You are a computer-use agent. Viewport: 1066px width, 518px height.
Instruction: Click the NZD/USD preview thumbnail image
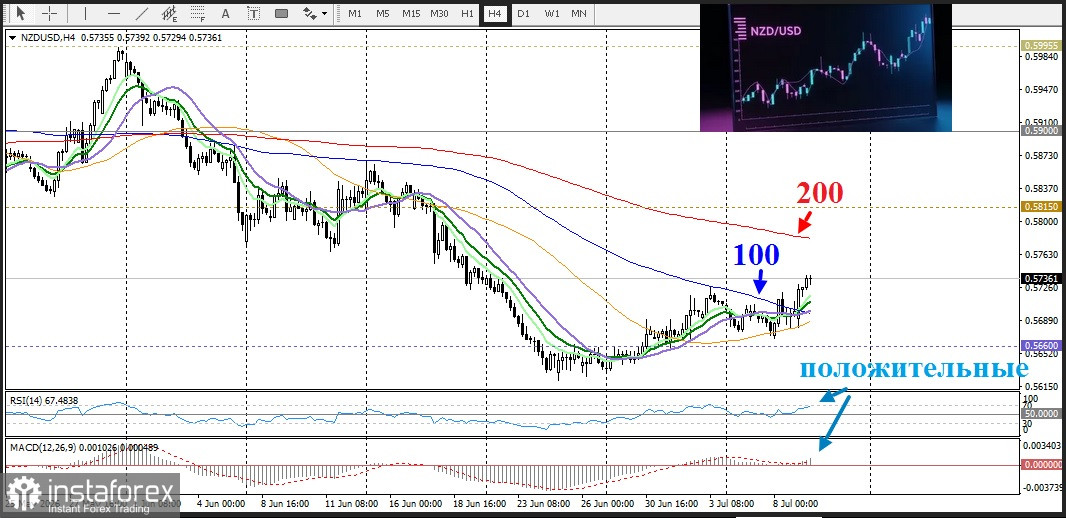[x=825, y=67]
